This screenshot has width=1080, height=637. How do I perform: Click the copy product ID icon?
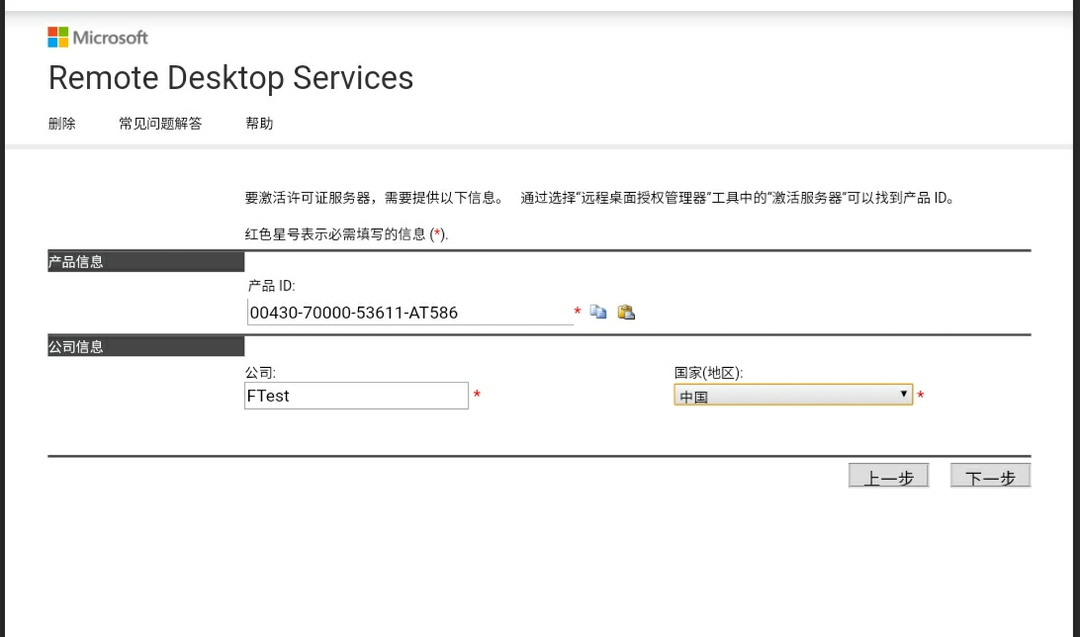(598, 312)
